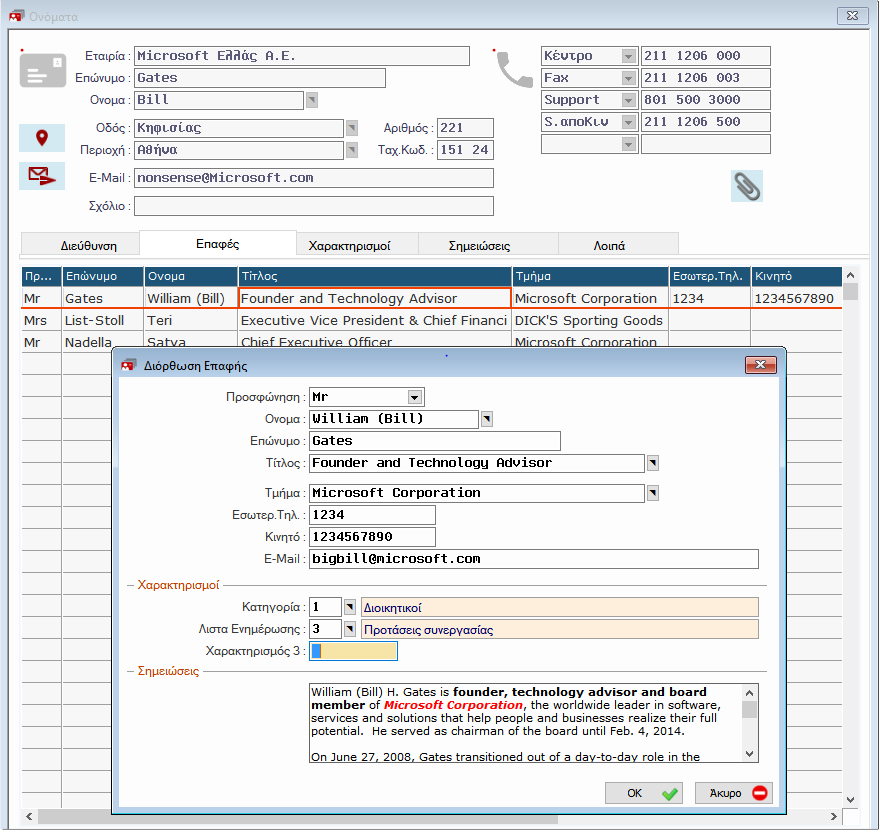Viewport: 879px width, 830px height.
Task: Switch to the Επαφές tab
Action: click(x=218, y=244)
